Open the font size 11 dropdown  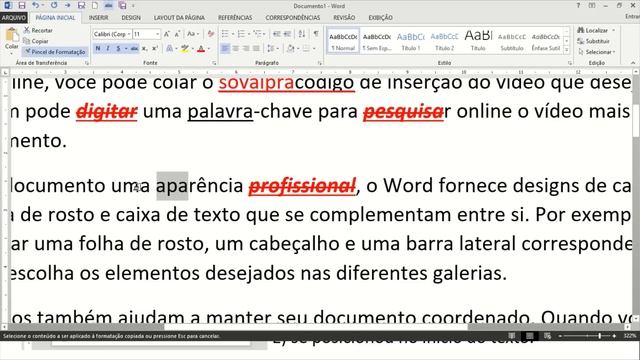158,34
